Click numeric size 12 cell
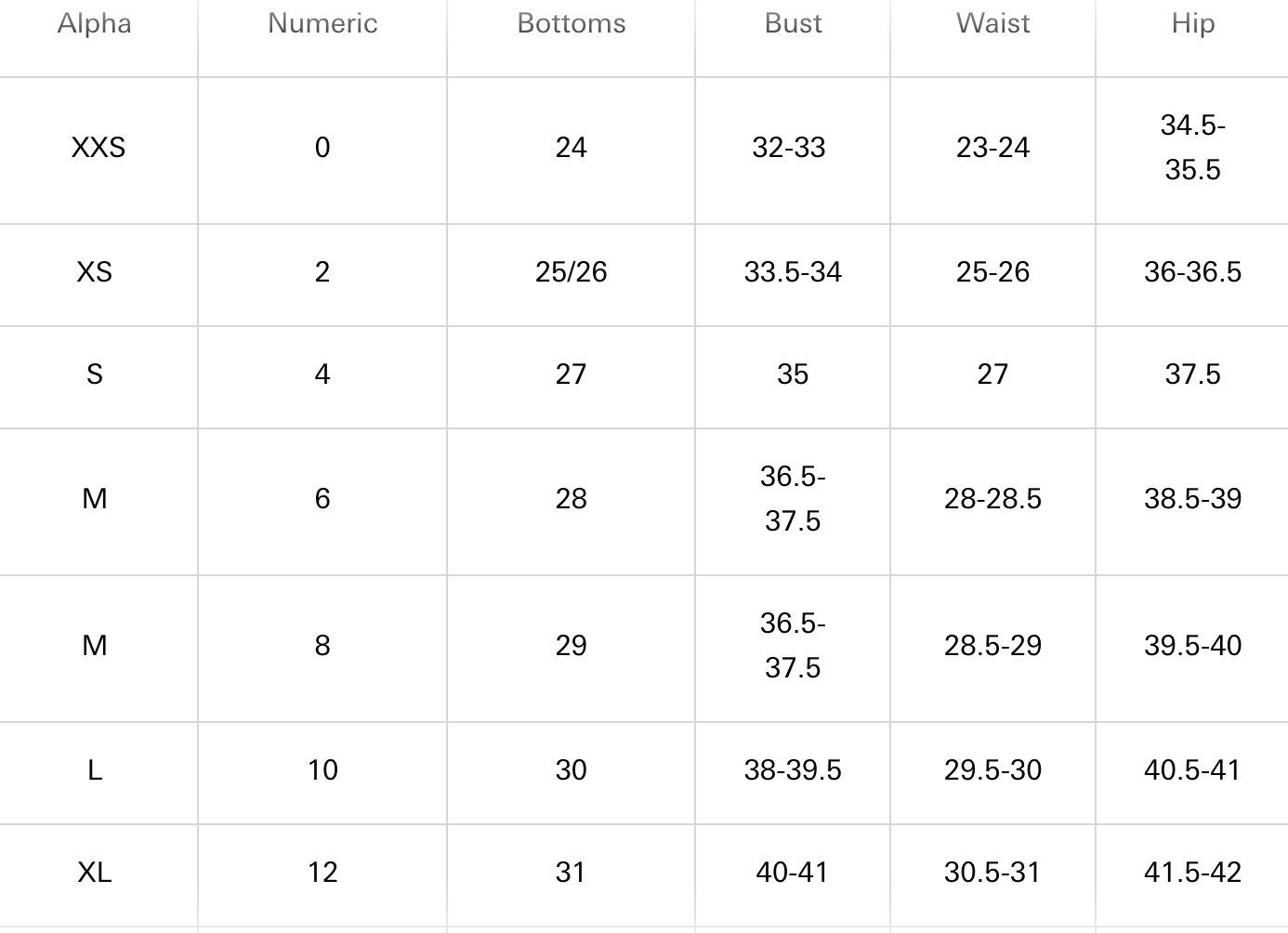 tap(322, 873)
